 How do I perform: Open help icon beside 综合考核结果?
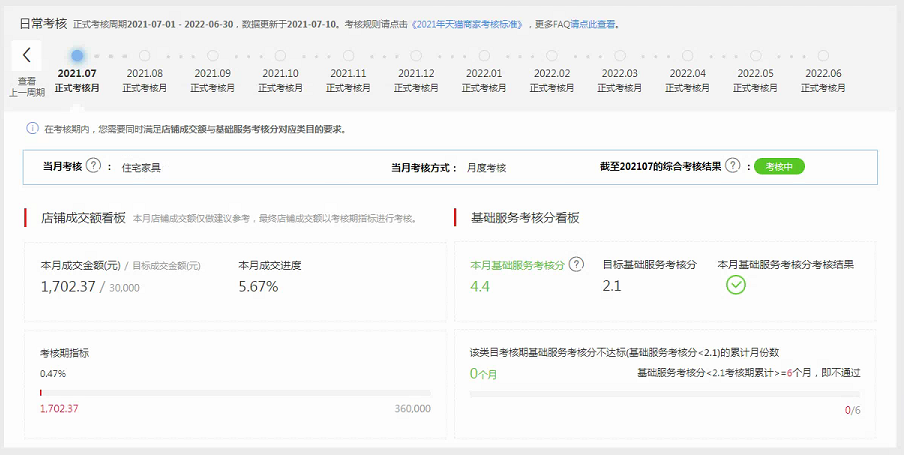click(732, 166)
